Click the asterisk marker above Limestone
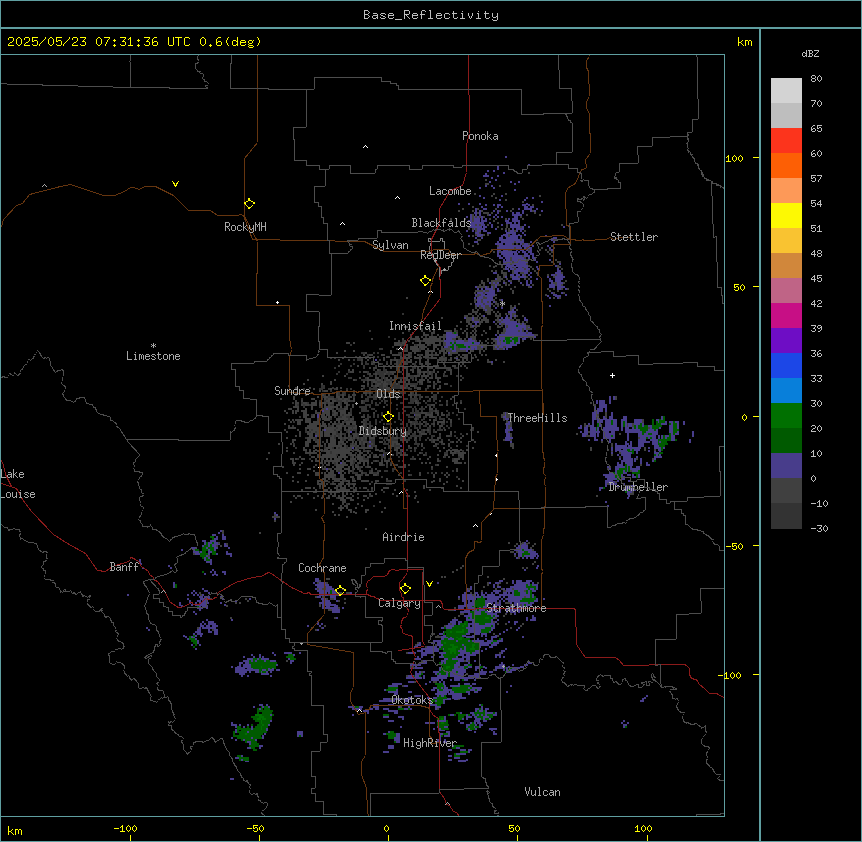This screenshot has width=862, height=842. (x=153, y=346)
